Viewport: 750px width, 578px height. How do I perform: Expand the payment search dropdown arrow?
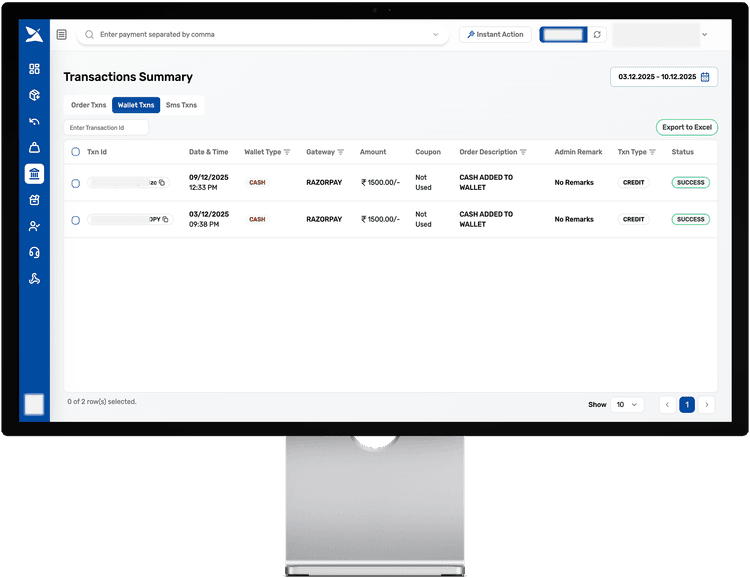coord(436,34)
